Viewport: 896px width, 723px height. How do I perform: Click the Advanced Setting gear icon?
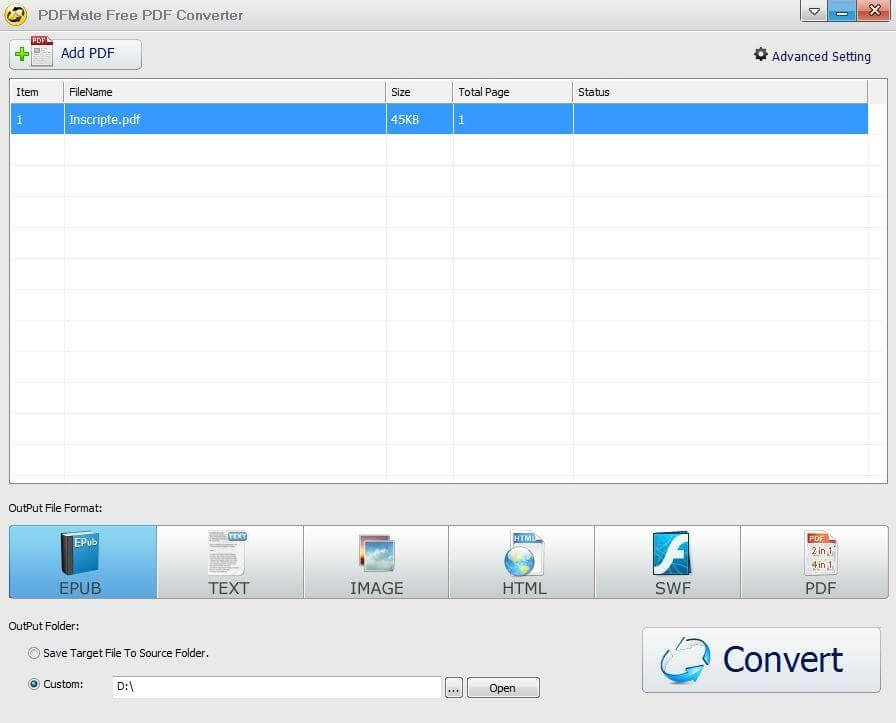pyautogui.click(x=761, y=56)
